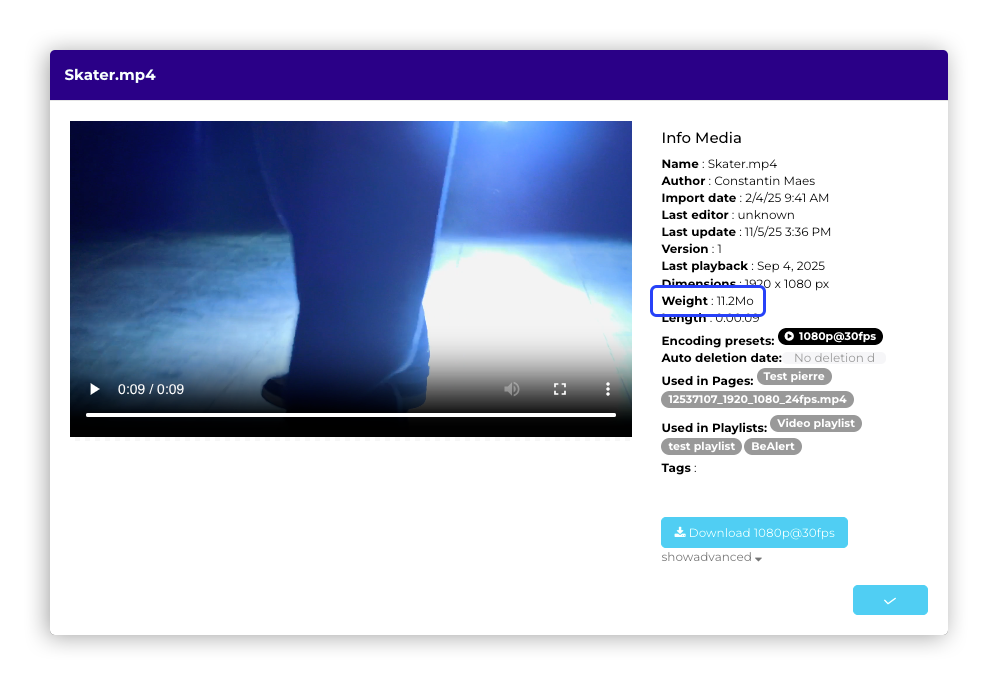
Task: Click the highlighted Weight 11.2Mo field
Action: tap(707, 301)
